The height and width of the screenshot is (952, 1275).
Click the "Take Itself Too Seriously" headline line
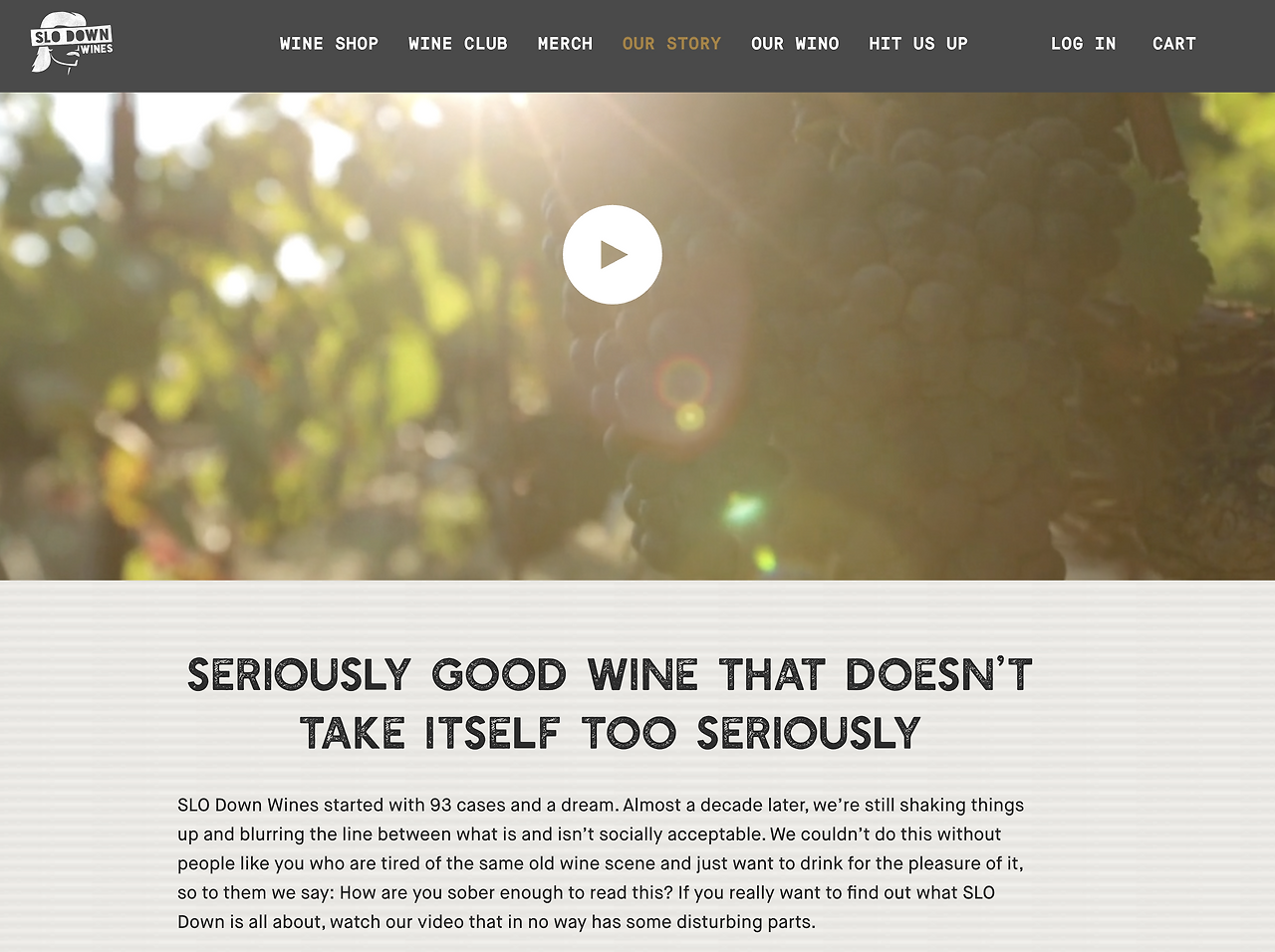(x=610, y=733)
